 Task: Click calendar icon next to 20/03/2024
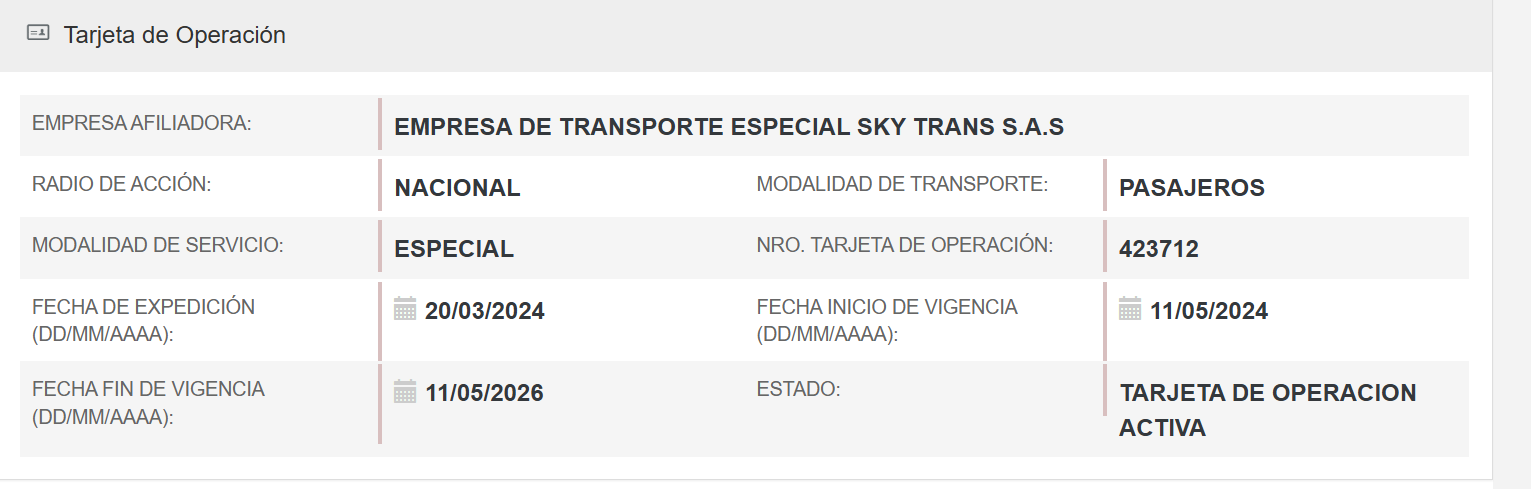coord(405,309)
